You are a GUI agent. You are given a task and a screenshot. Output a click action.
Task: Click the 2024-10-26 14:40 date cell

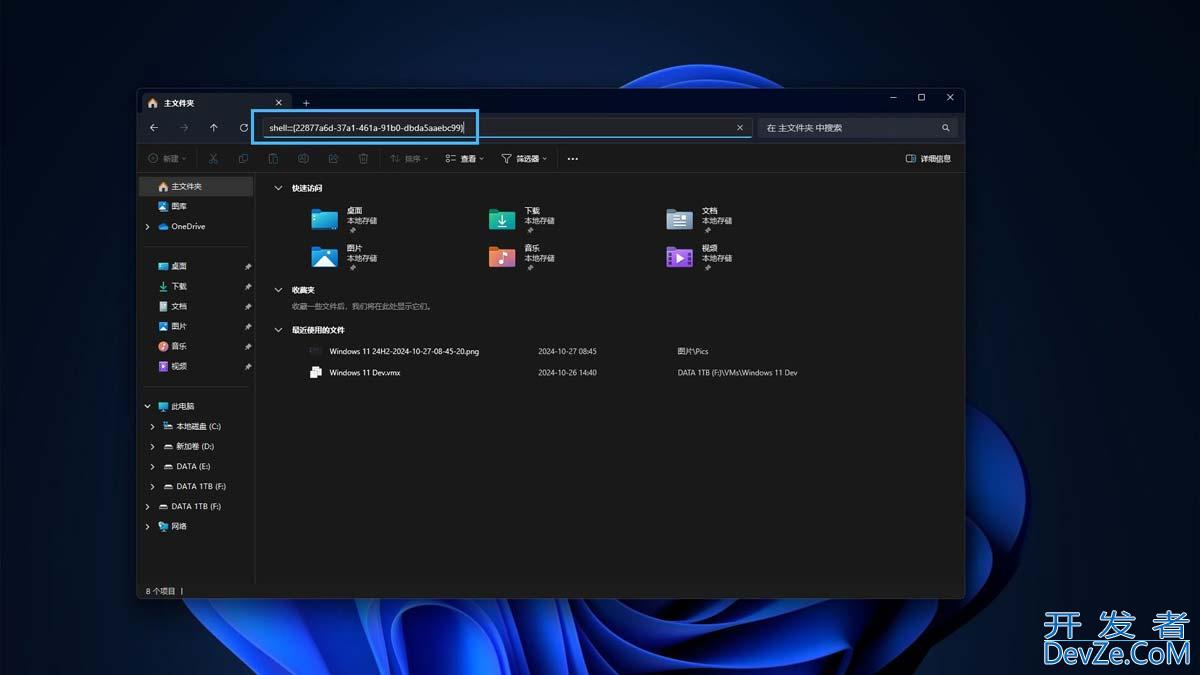[x=567, y=372]
